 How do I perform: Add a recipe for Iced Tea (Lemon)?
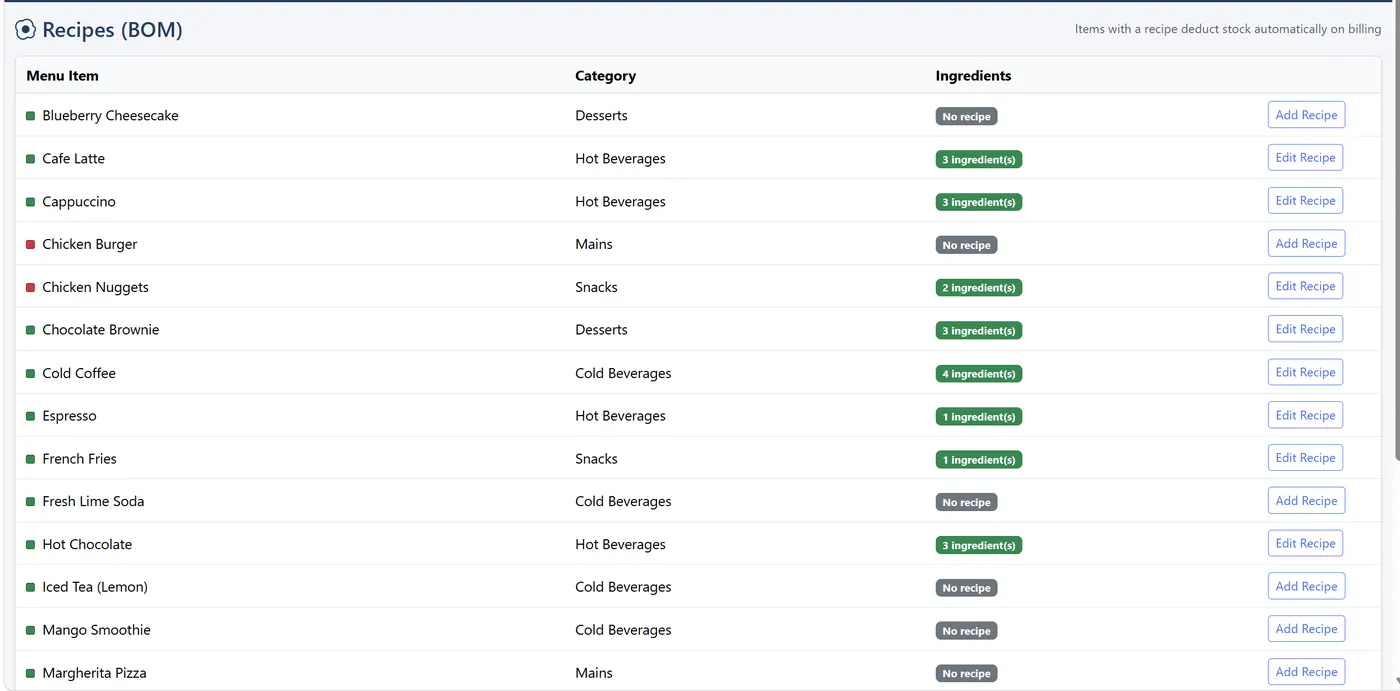pos(1306,587)
